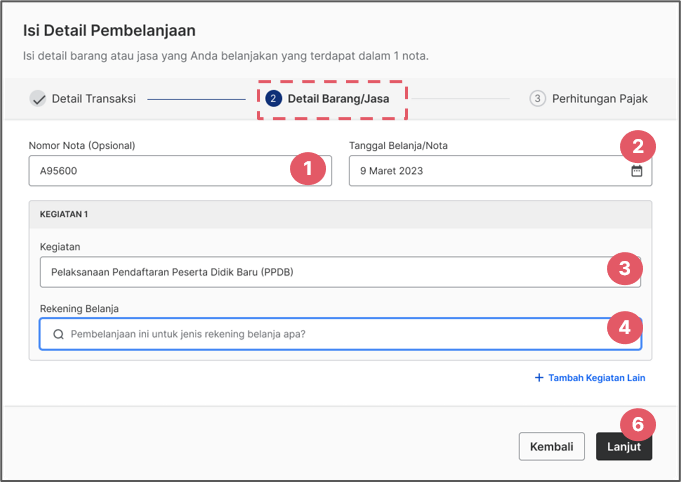Click the Nomor Nota input field
This screenshot has height=482, width=681.
pos(180,171)
